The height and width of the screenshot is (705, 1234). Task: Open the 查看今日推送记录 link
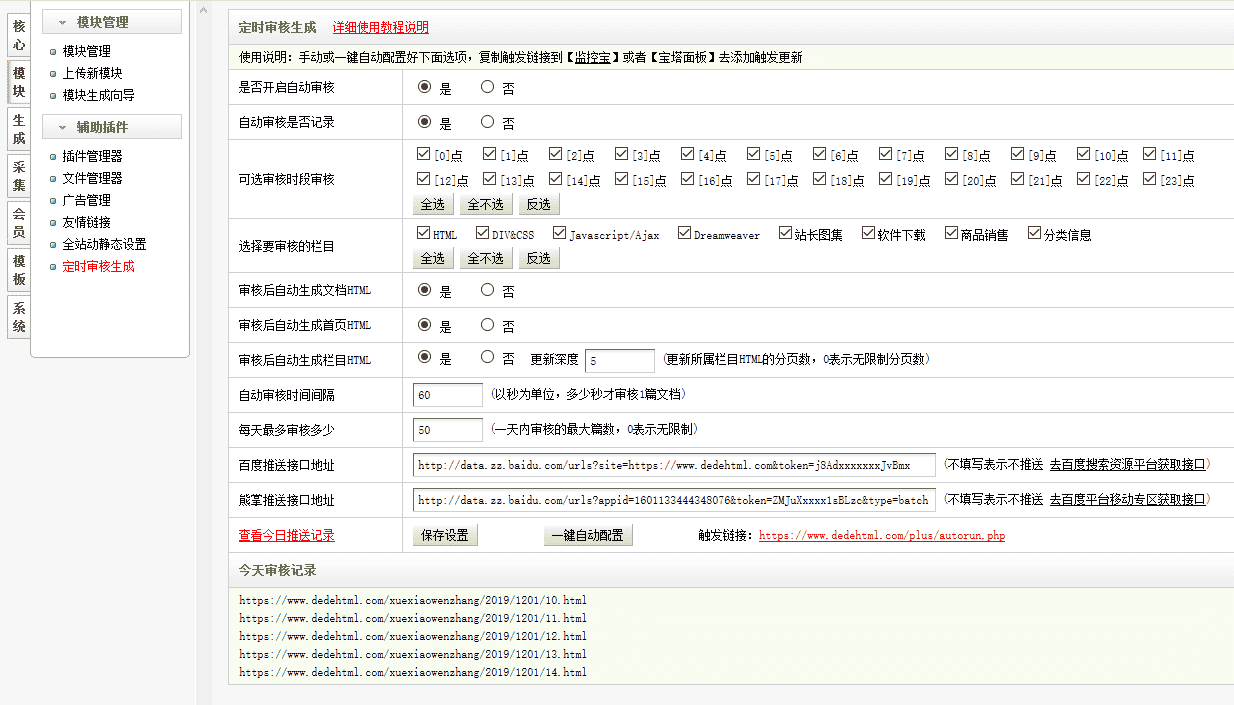pos(286,536)
